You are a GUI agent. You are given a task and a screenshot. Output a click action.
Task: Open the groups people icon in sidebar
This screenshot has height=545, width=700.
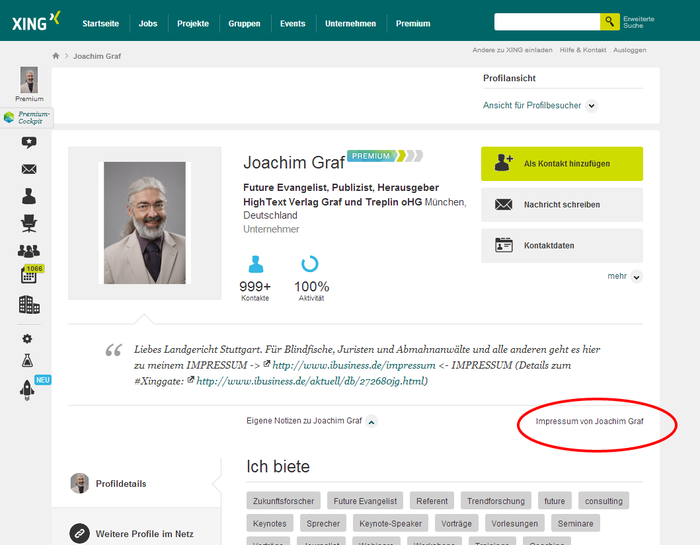(29, 251)
